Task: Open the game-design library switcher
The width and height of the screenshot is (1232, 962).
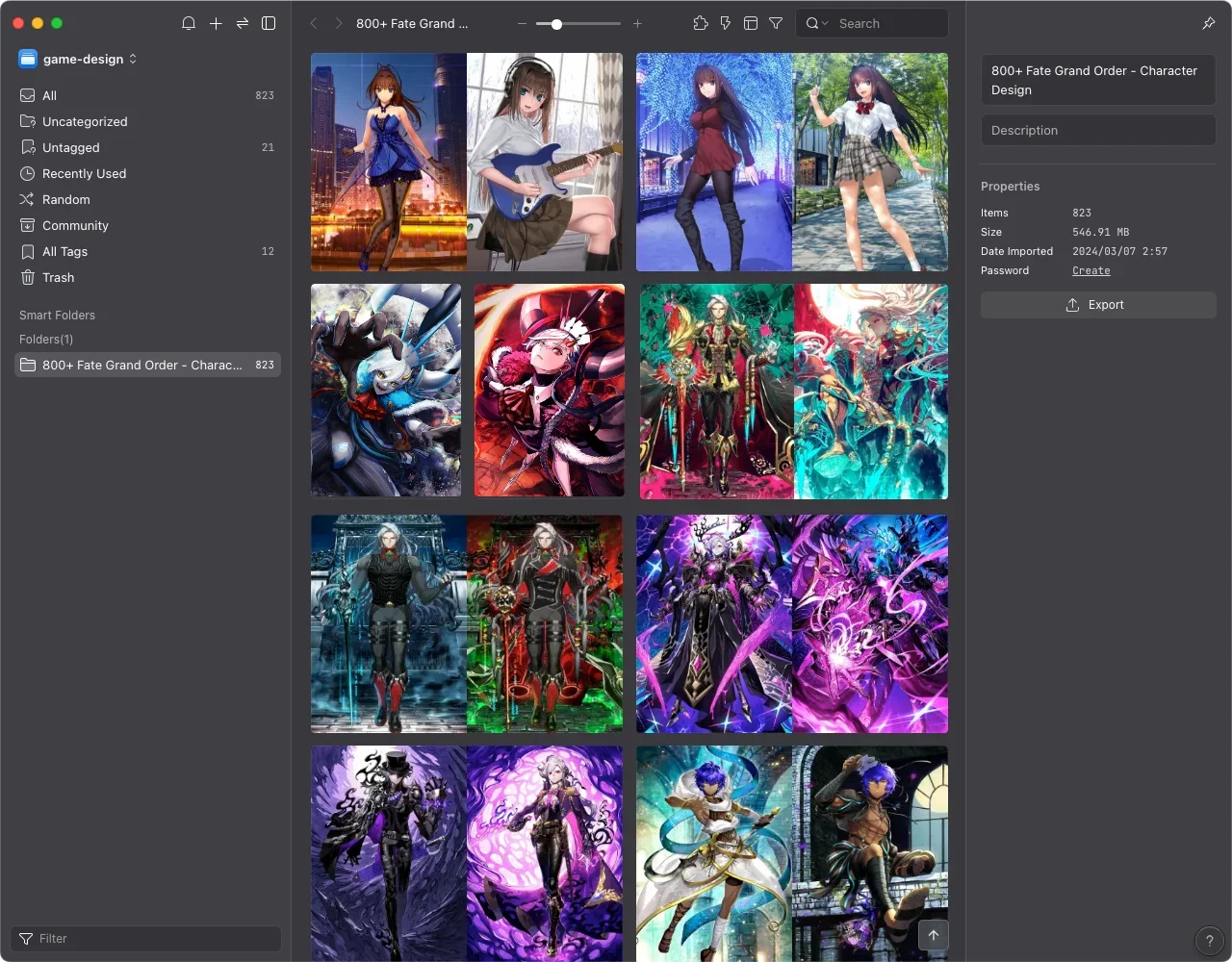Action: (78, 59)
